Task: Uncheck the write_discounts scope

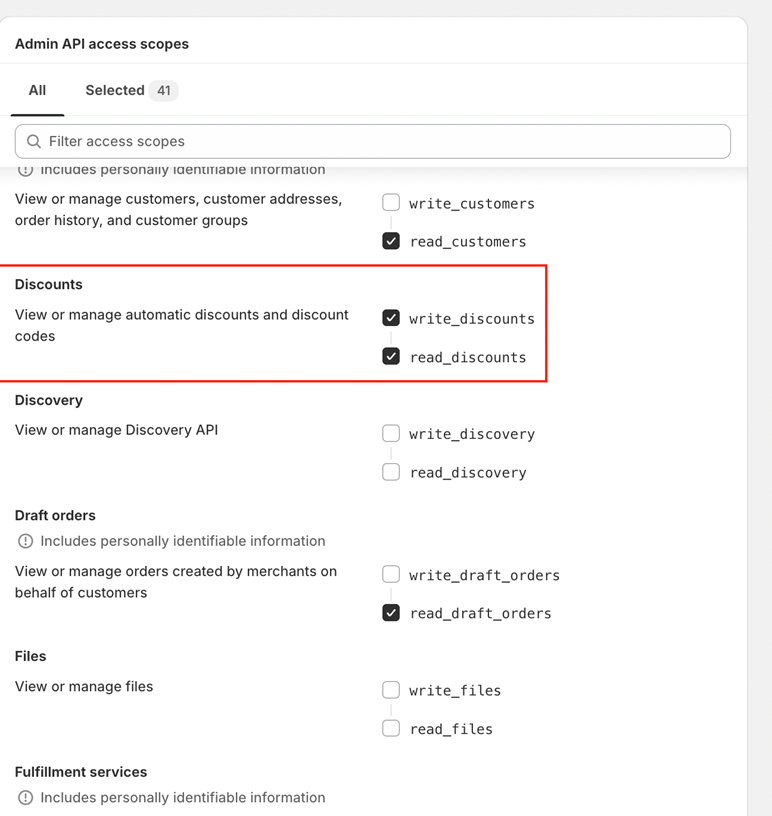Action: coord(391,318)
